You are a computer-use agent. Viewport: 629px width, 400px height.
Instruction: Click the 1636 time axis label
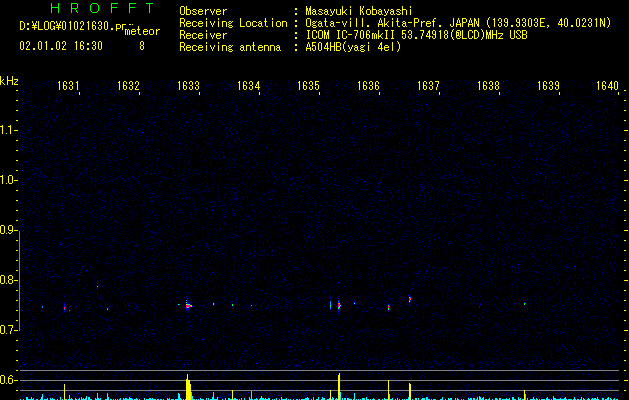click(368, 86)
